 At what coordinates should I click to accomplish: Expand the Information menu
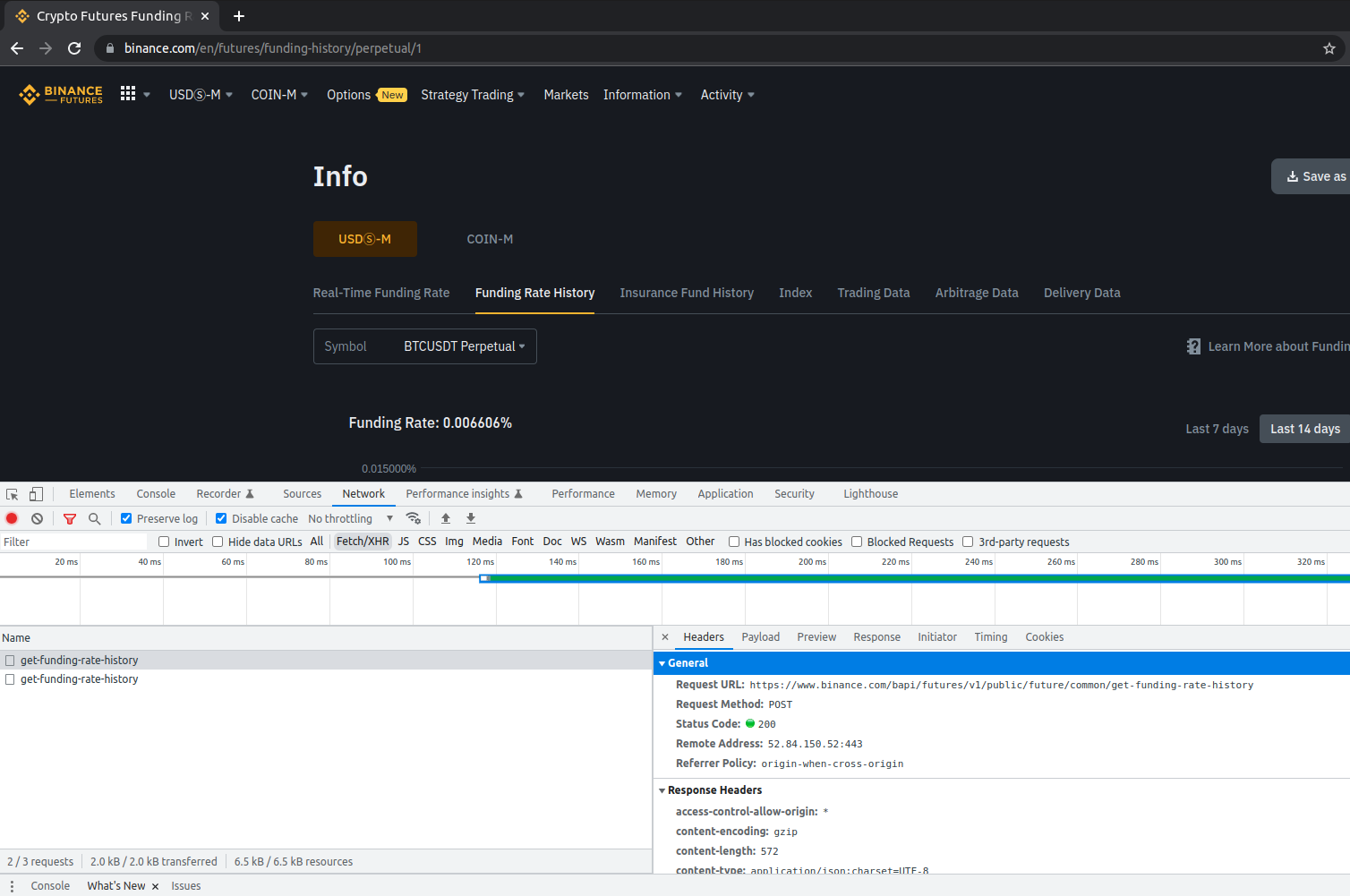point(643,95)
